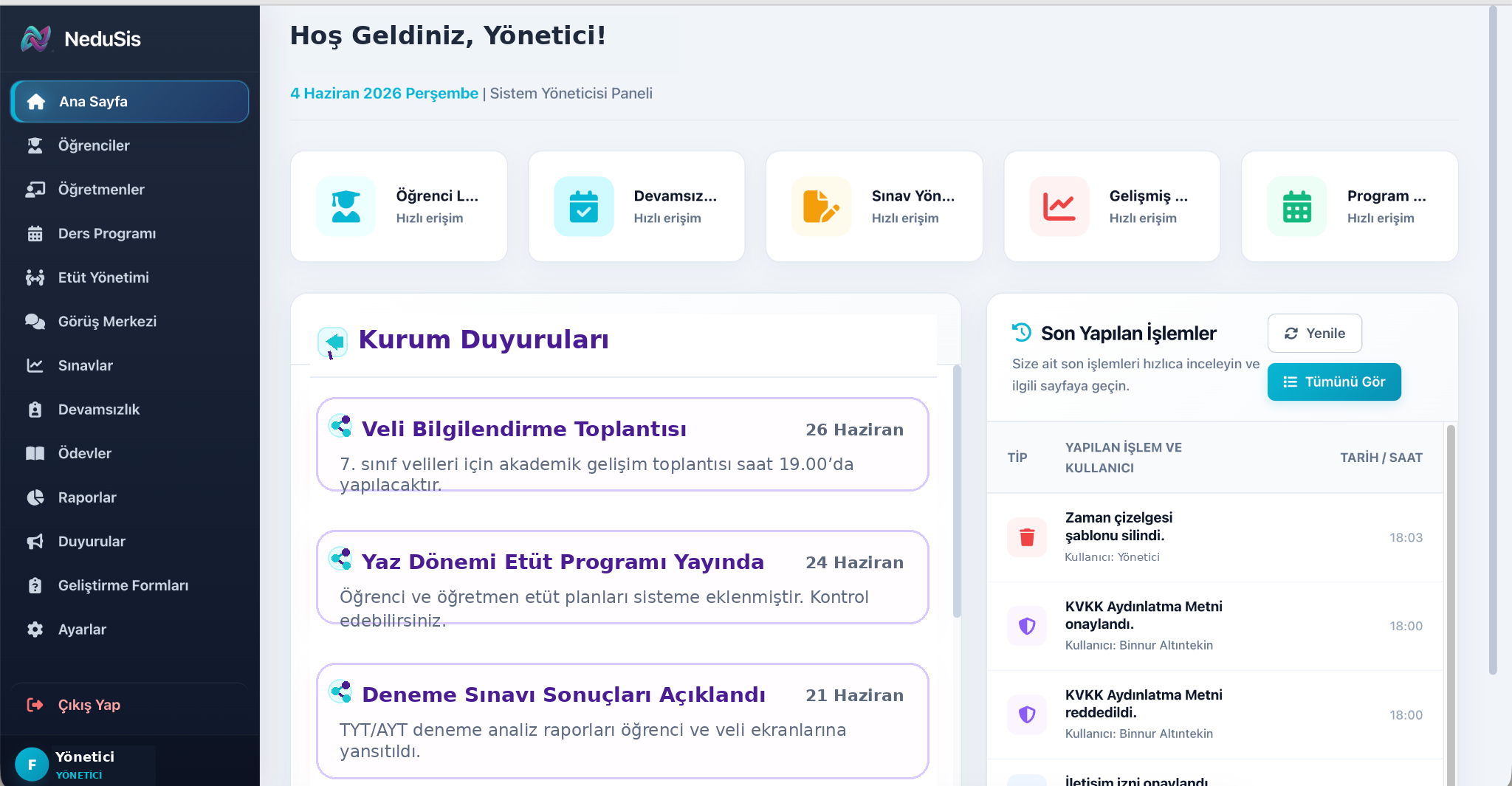Open the Gelişmiş ... quick access card
The height and width of the screenshot is (786, 1512).
click(1112, 207)
